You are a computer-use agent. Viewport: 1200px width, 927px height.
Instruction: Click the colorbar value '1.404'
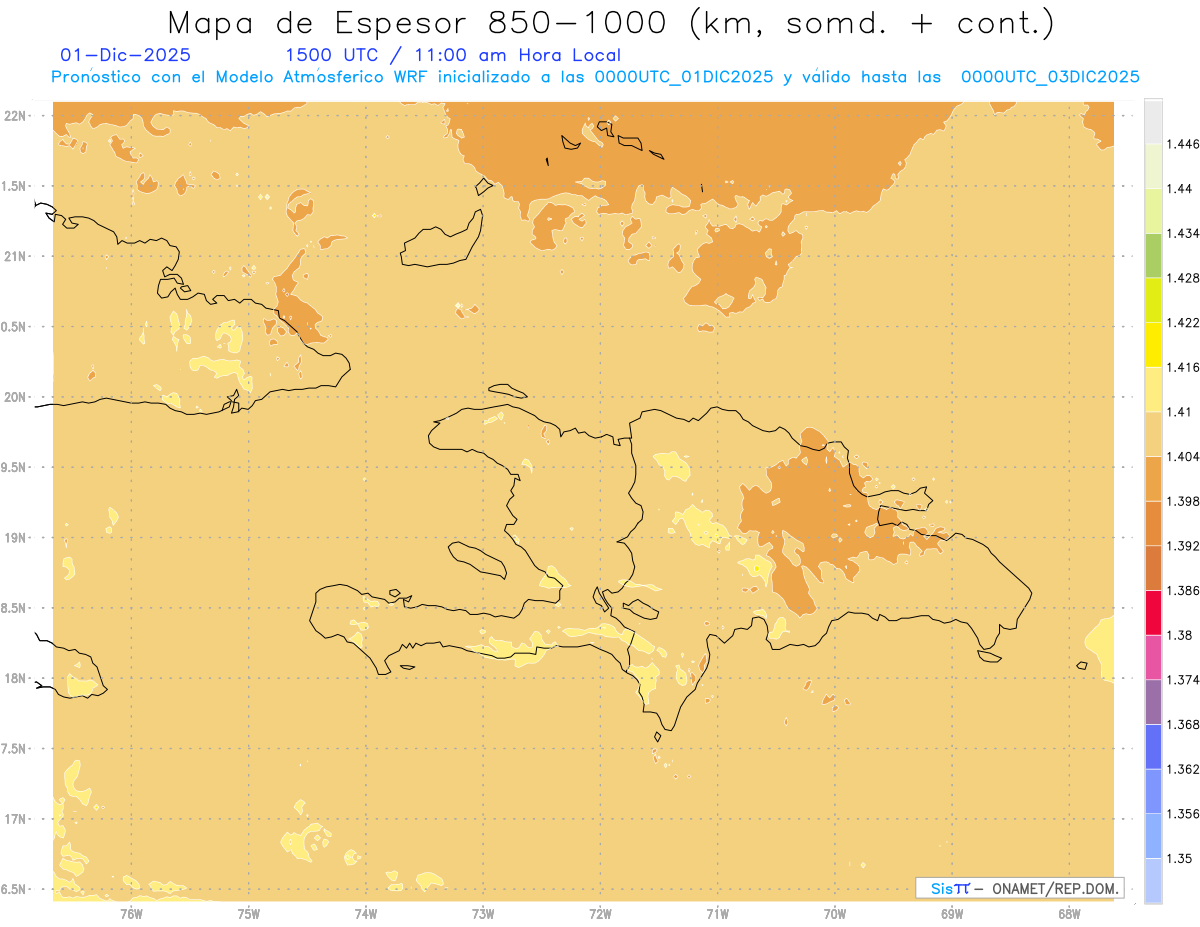tap(1183, 456)
